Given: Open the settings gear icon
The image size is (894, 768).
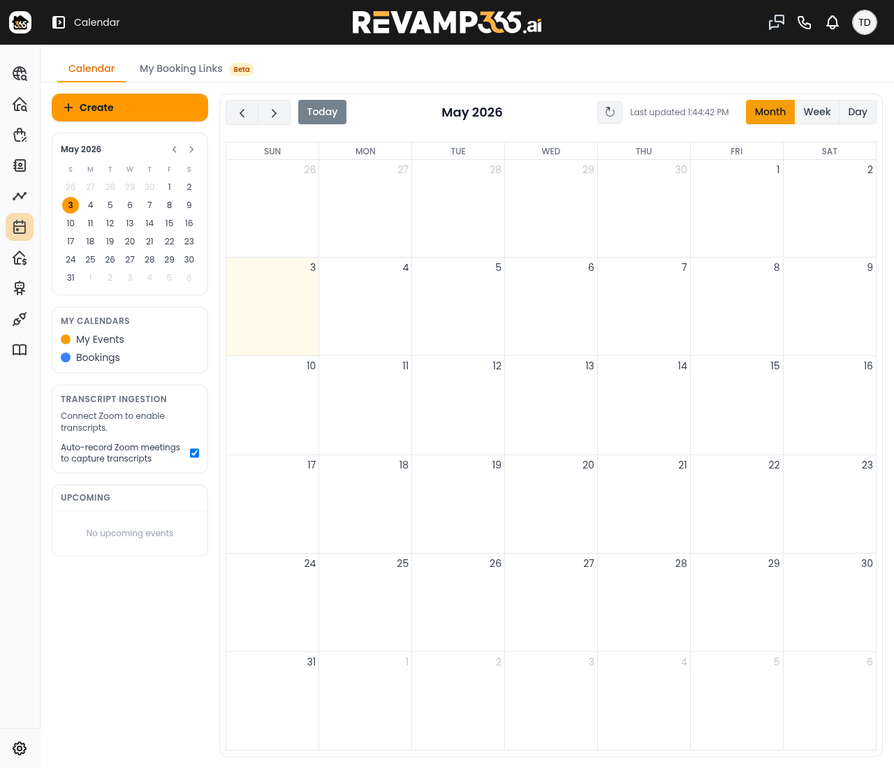Looking at the screenshot, I should point(20,748).
